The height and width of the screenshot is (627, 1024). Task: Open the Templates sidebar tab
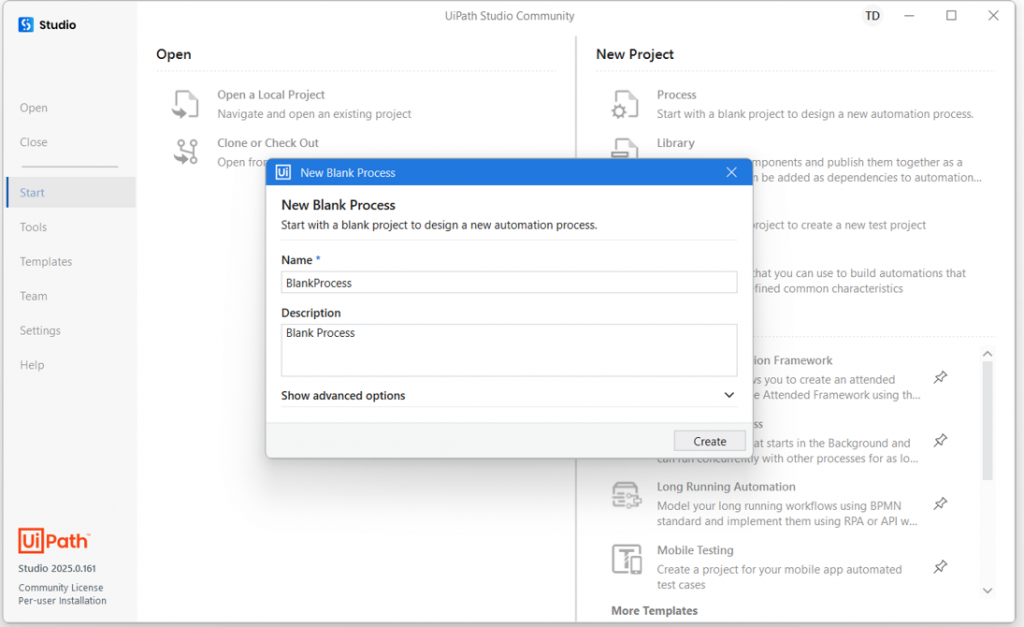click(46, 262)
